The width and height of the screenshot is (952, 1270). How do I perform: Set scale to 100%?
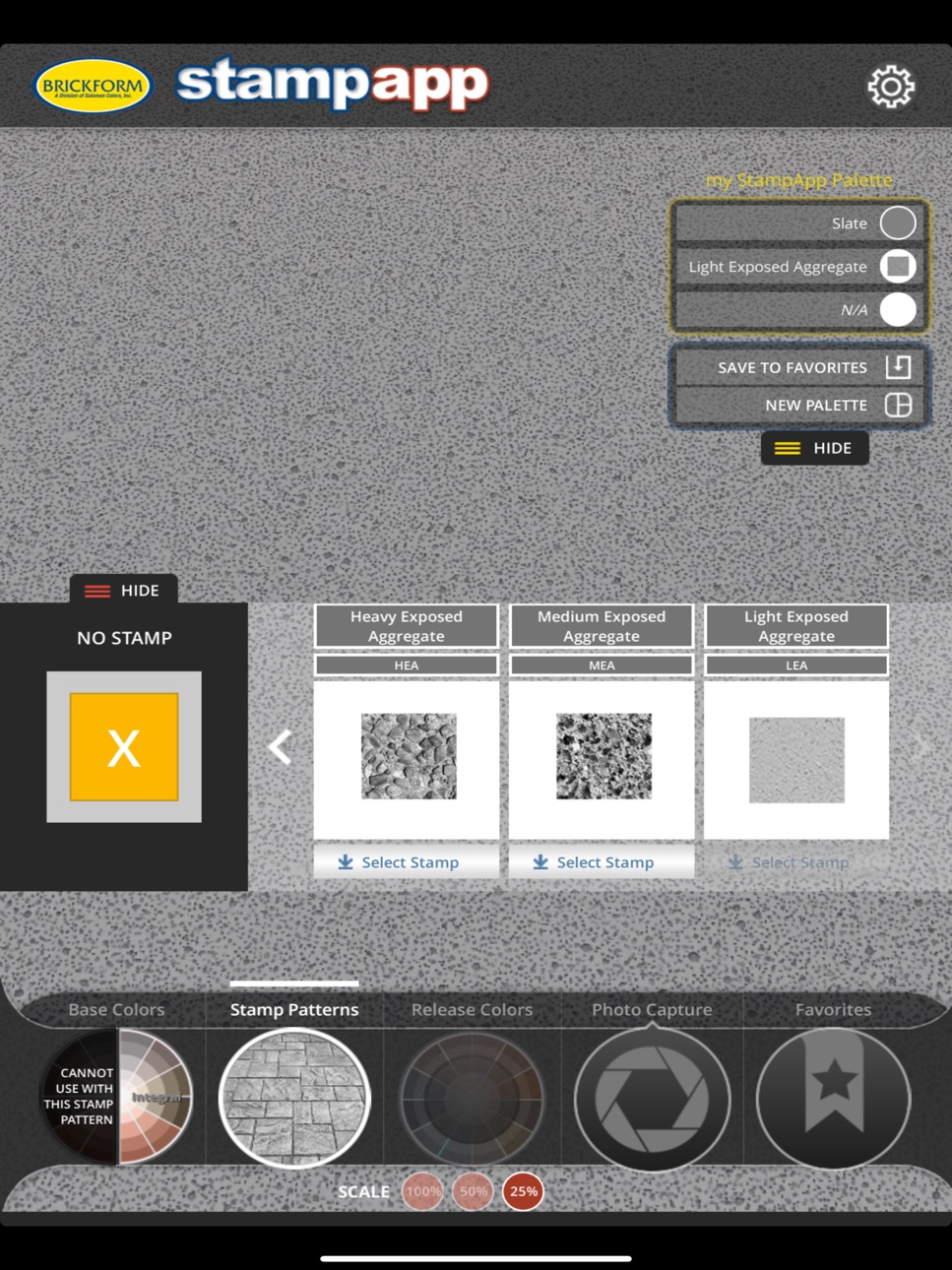(x=422, y=1191)
